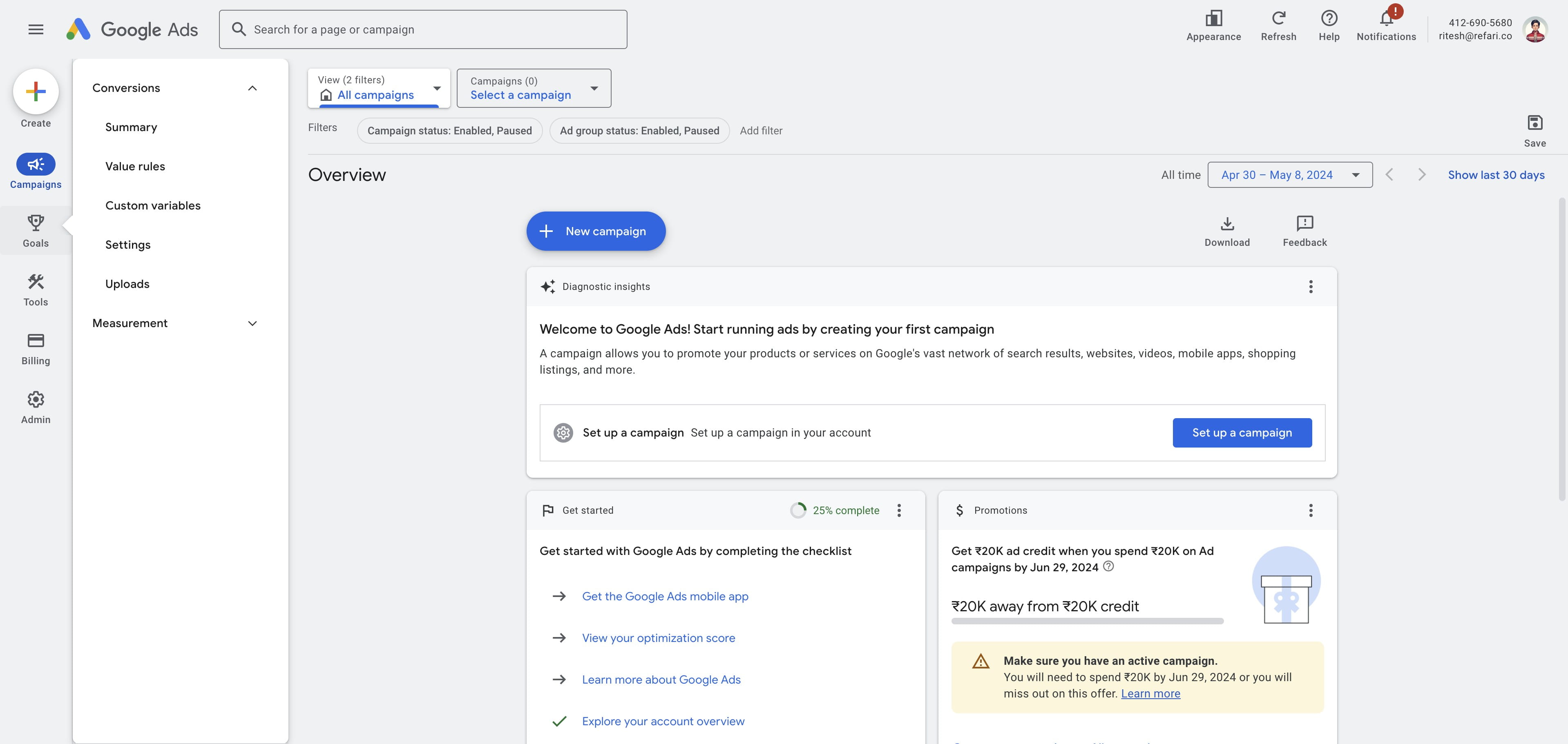Screen dimensions: 1568x744
Task: Click account number 412-690-5680
Action: [x=1480, y=22]
